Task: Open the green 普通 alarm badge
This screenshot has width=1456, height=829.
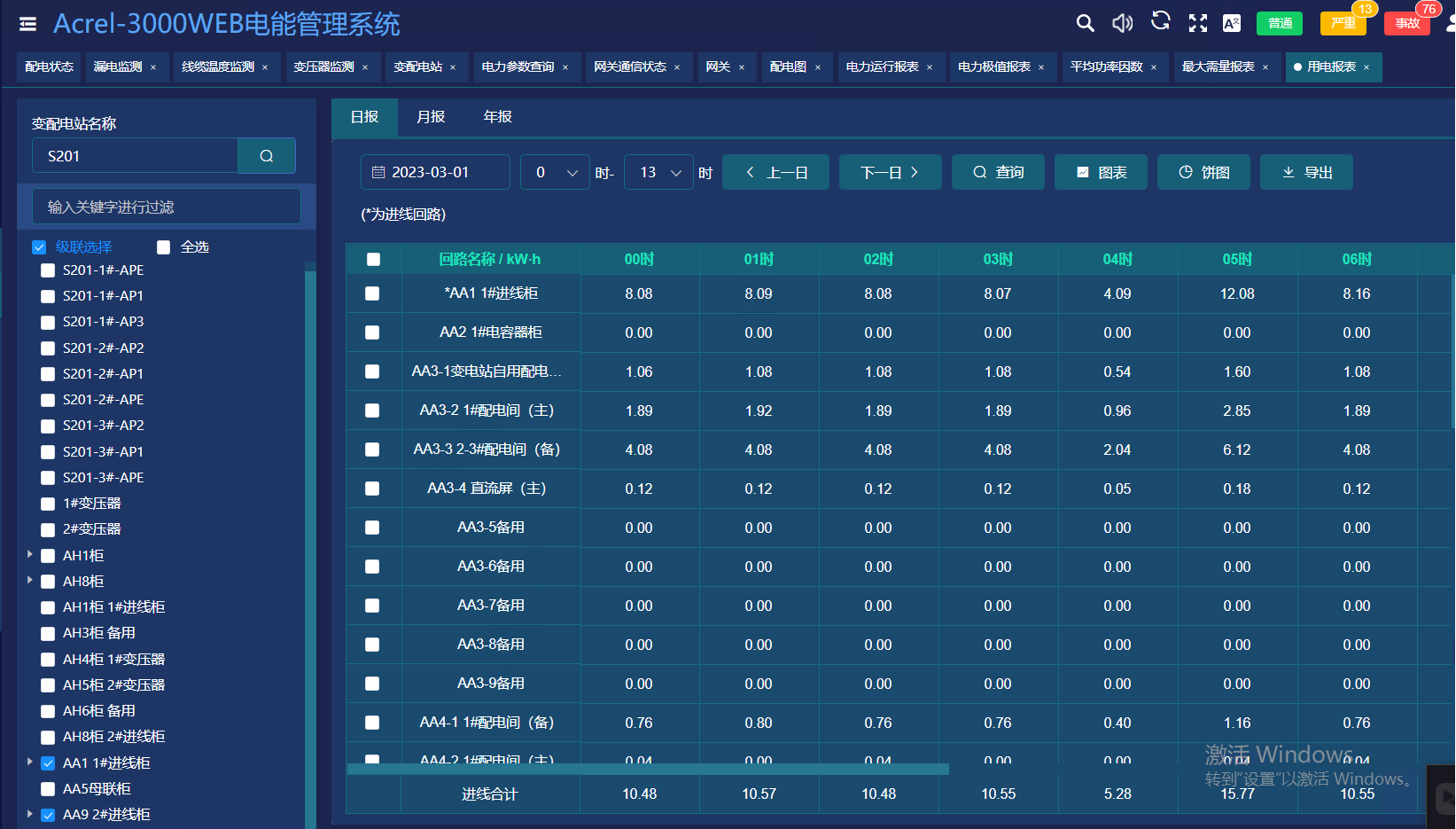Action: (1280, 23)
